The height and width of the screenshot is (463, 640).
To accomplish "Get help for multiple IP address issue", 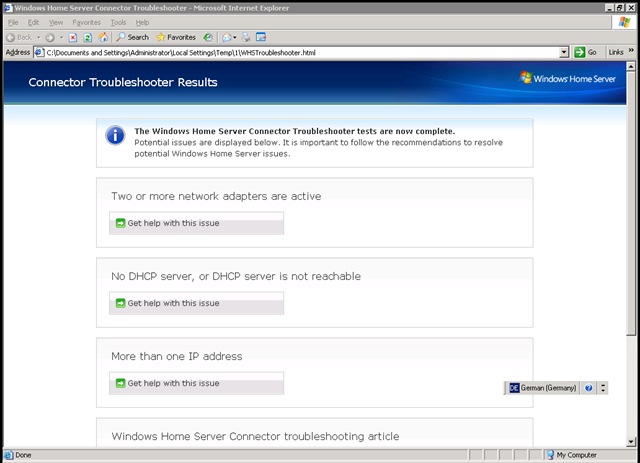I will 196,383.
